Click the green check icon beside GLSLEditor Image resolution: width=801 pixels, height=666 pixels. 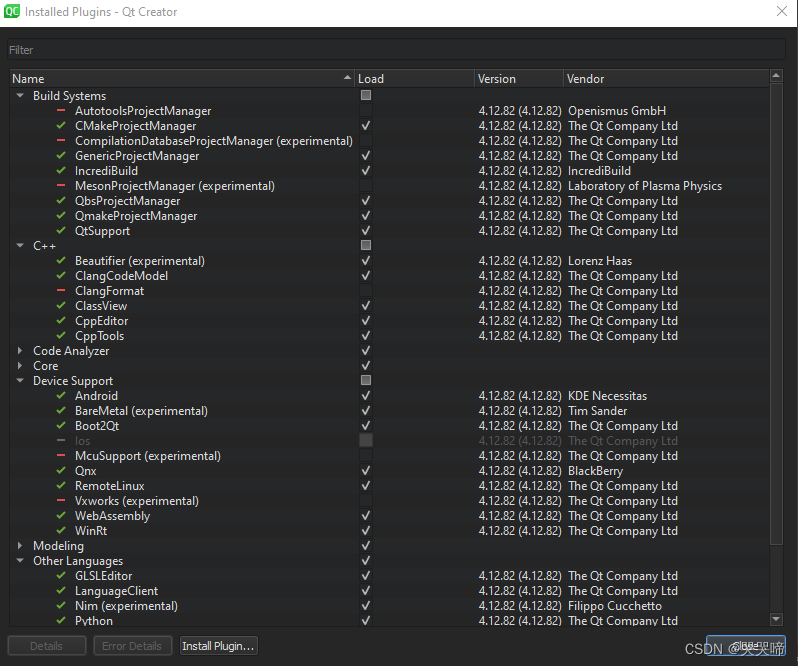pyautogui.click(x=61, y=576)
